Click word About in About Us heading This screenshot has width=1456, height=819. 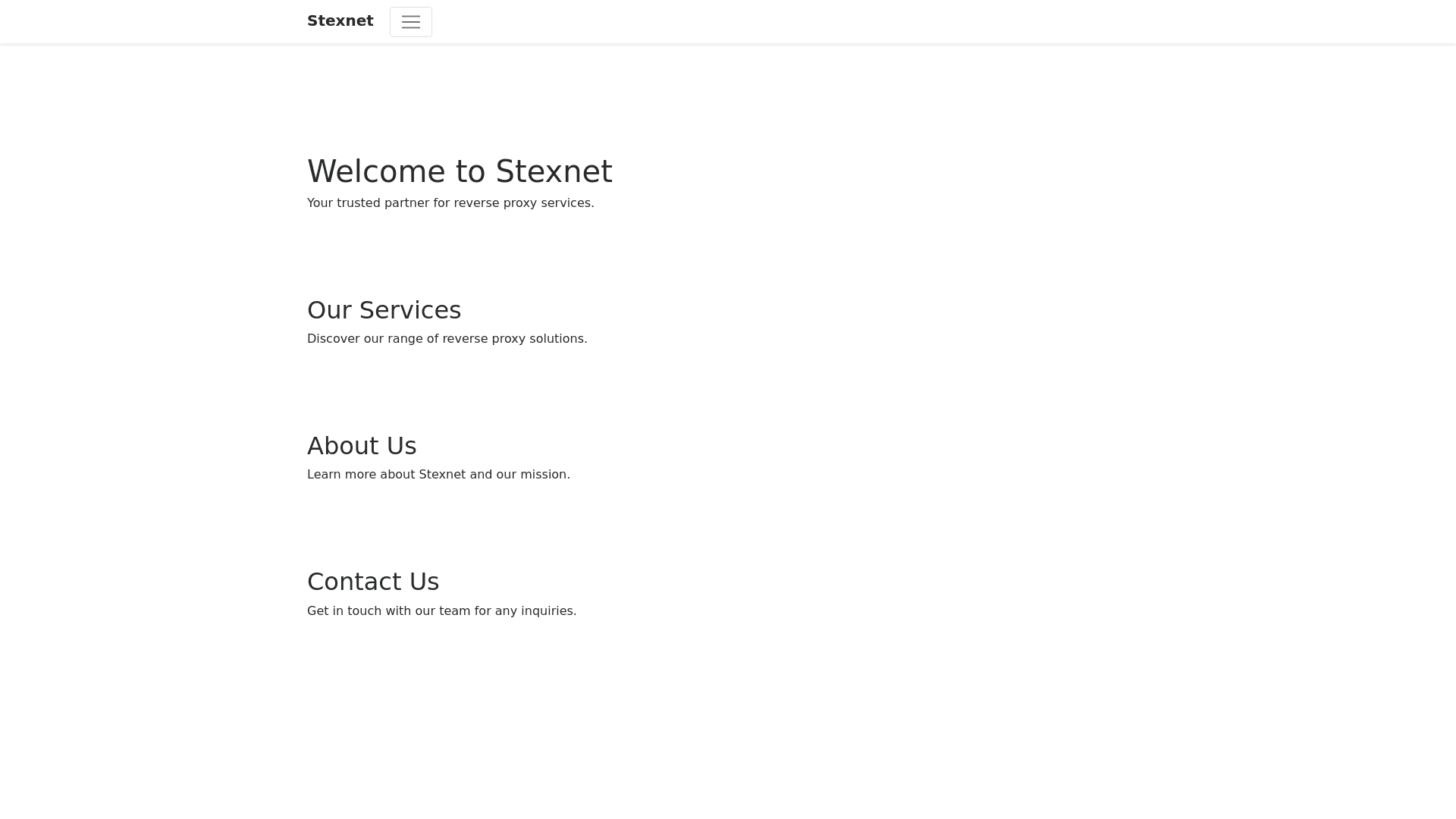(x=342, y=446)
